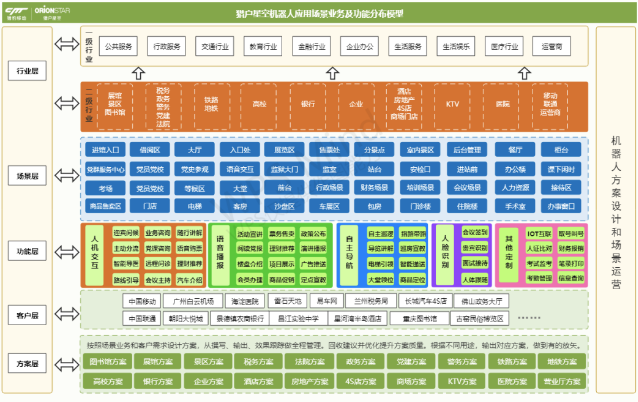Click the 中国联通 customer box

[x=142, y=319]
